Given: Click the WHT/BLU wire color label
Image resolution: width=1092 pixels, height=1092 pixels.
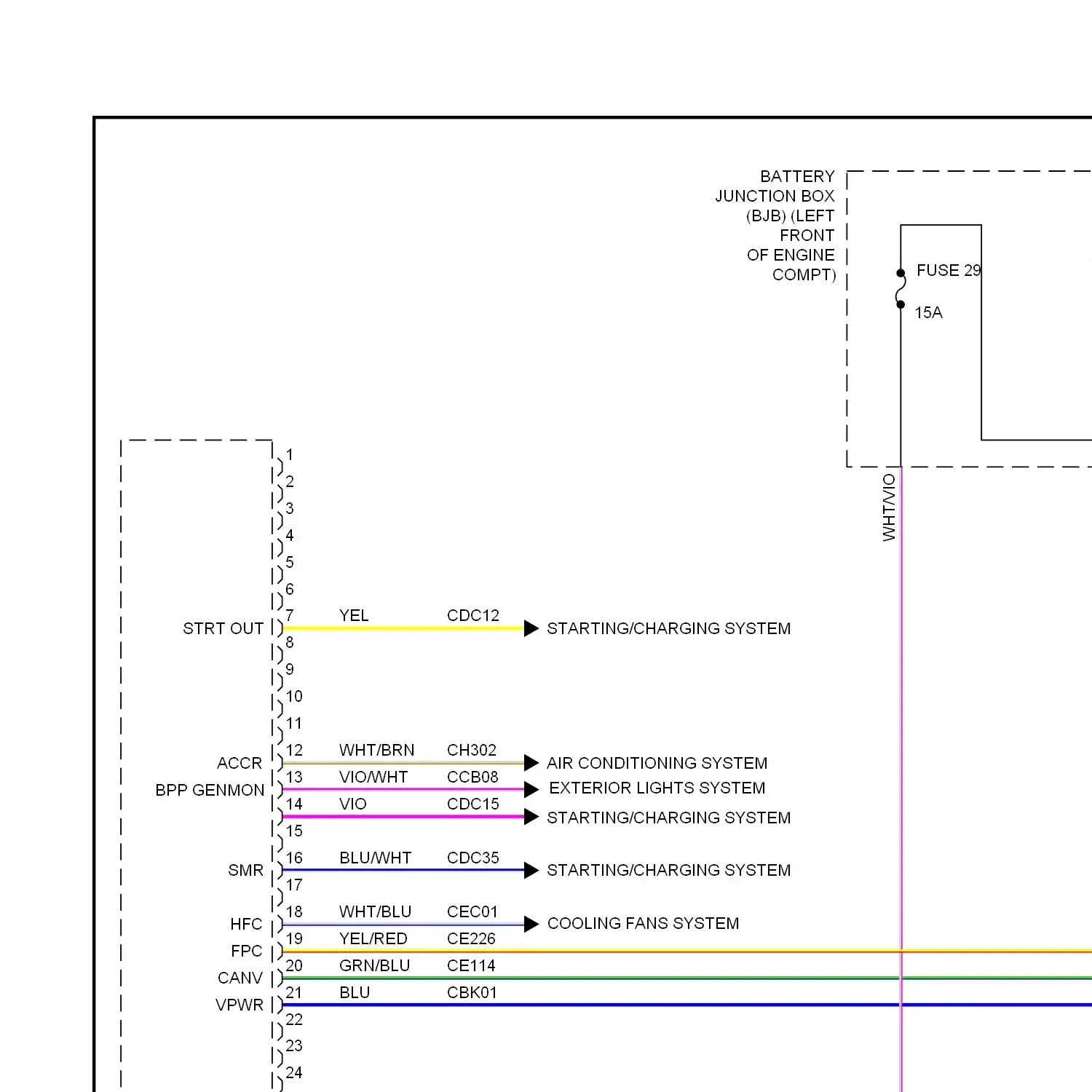Looking at the screenshot, I should click(x=375, y=912).
